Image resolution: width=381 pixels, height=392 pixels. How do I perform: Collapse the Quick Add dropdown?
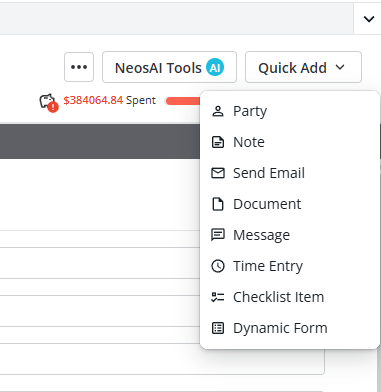click(303, 67)
